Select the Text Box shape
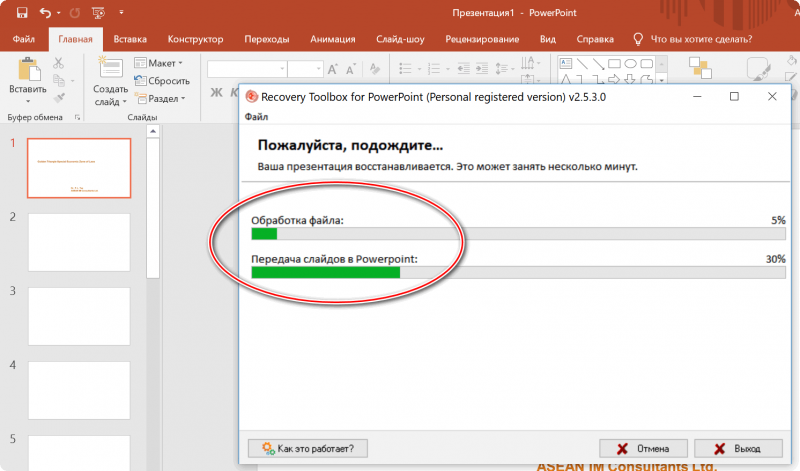This screenshot has height=471, width=800. point(566,63)
